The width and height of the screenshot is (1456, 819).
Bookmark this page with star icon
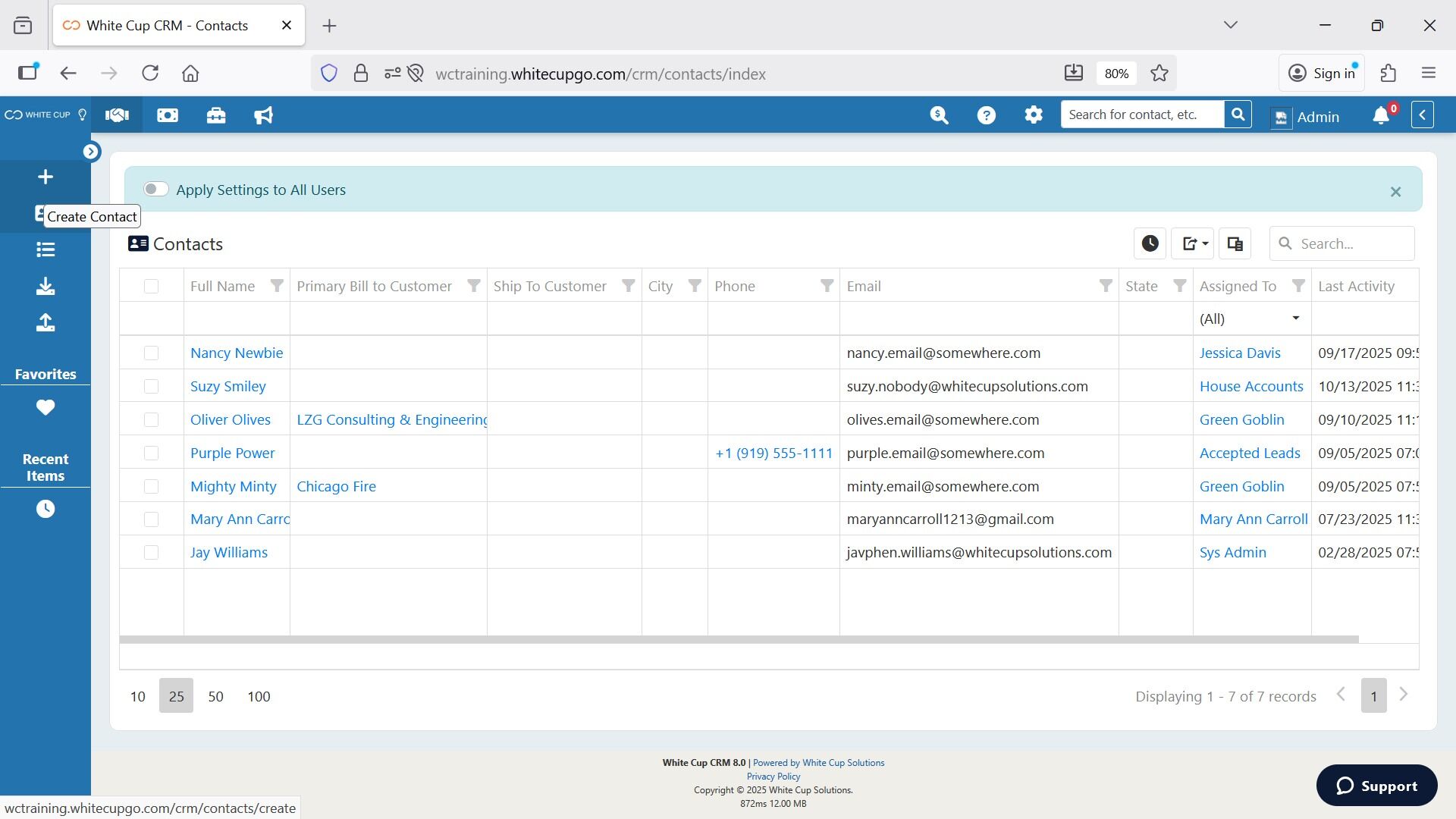tap(1159, 74)
